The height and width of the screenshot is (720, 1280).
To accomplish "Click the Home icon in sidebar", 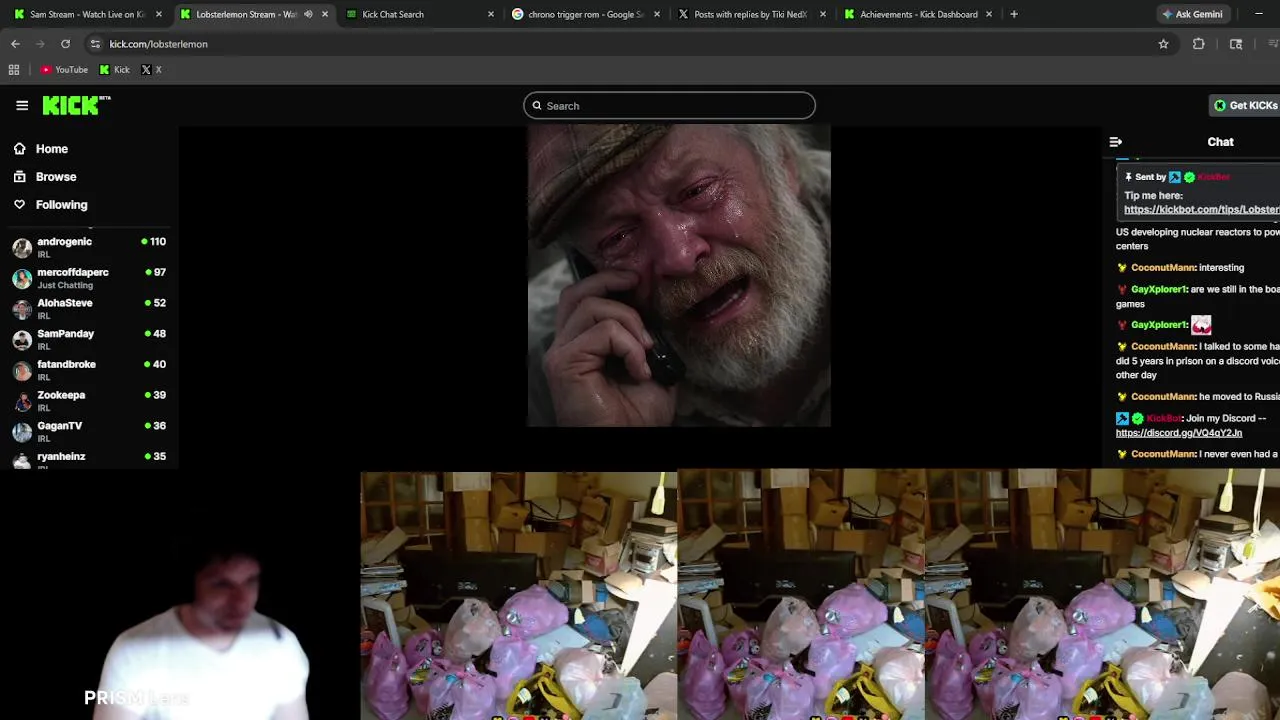I will pyautogui.click(x=19, y=149).
